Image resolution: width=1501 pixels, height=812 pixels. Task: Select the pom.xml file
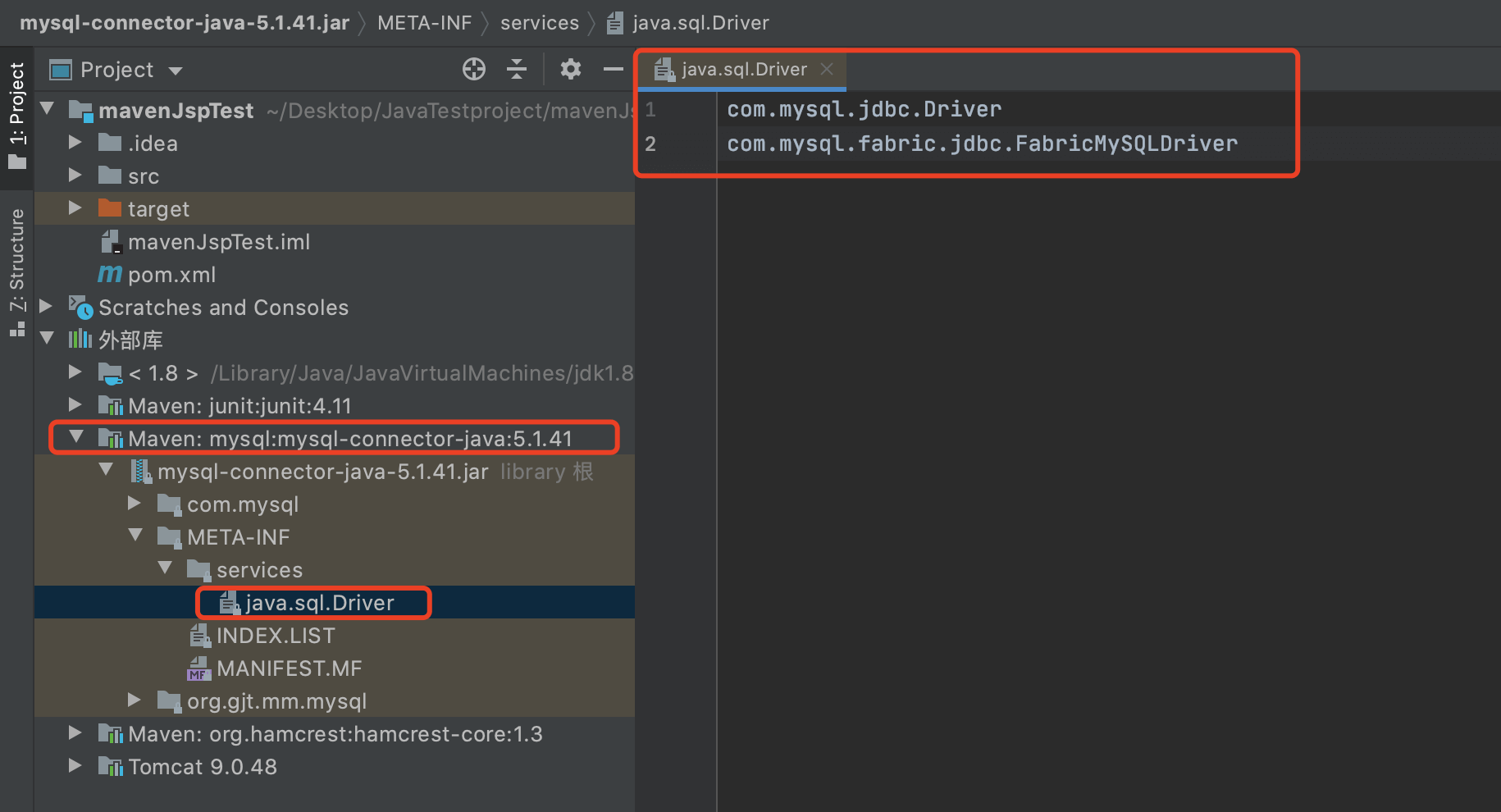(172, 275)
